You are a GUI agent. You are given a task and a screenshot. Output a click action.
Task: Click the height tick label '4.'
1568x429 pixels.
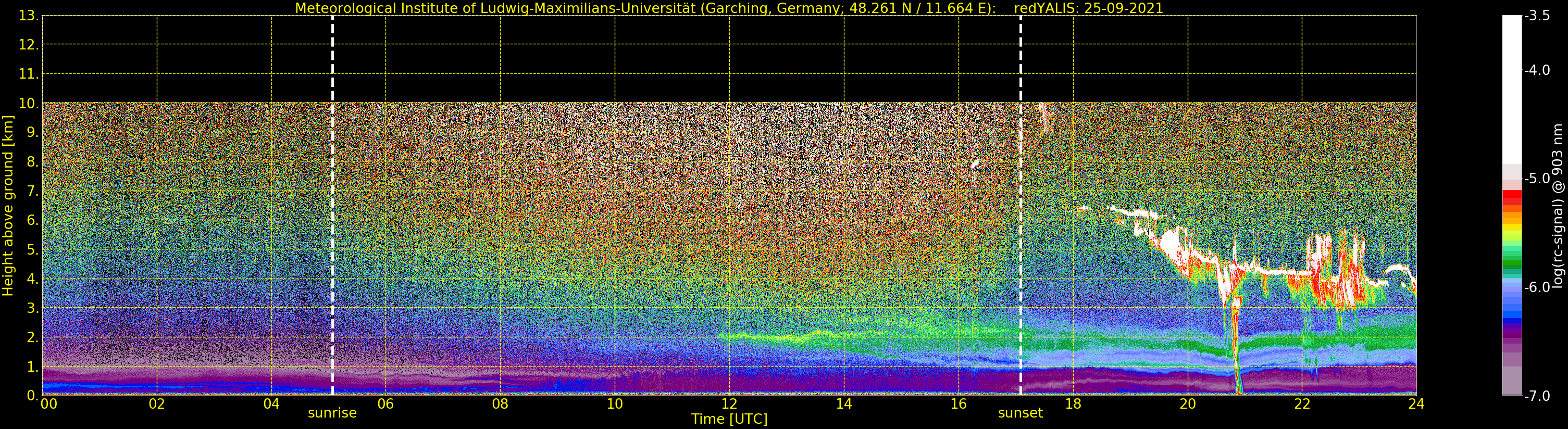33,279
